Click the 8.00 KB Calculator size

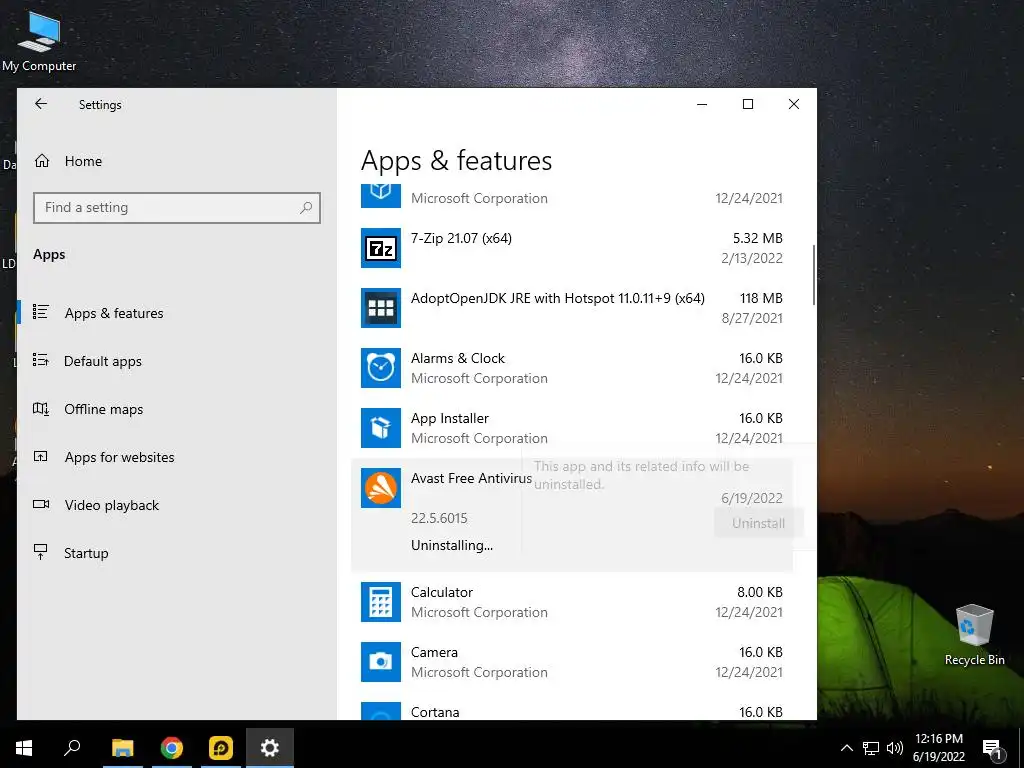[x=760, y=592]
